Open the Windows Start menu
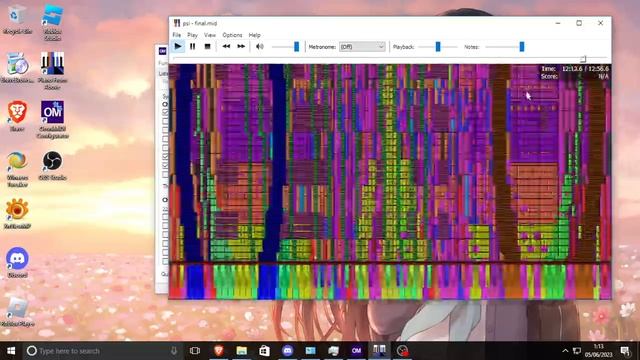This screenshot has height=360, width=640. coord(11,351)
